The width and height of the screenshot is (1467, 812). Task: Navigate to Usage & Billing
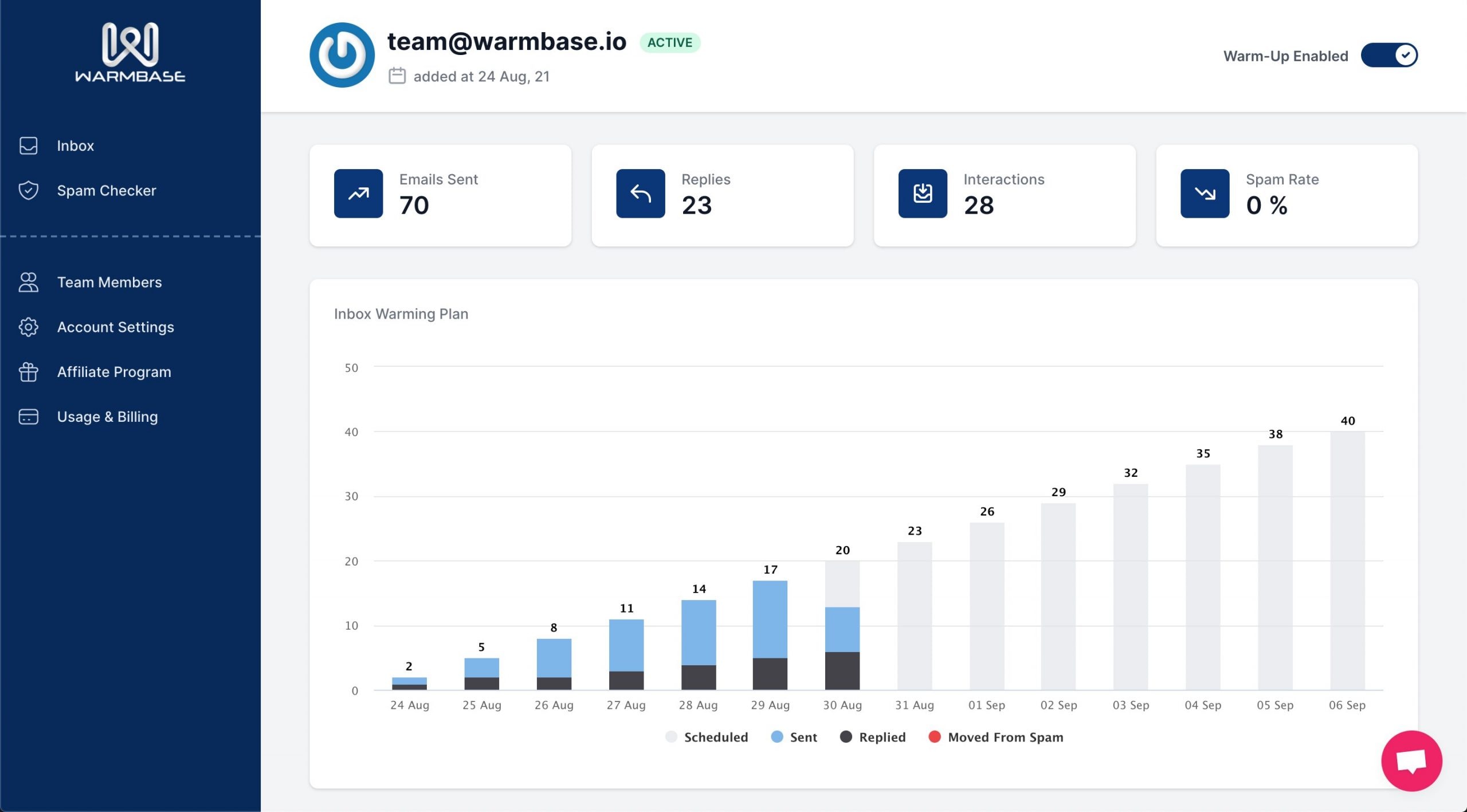pyautogui.click(x=107, y=417)
